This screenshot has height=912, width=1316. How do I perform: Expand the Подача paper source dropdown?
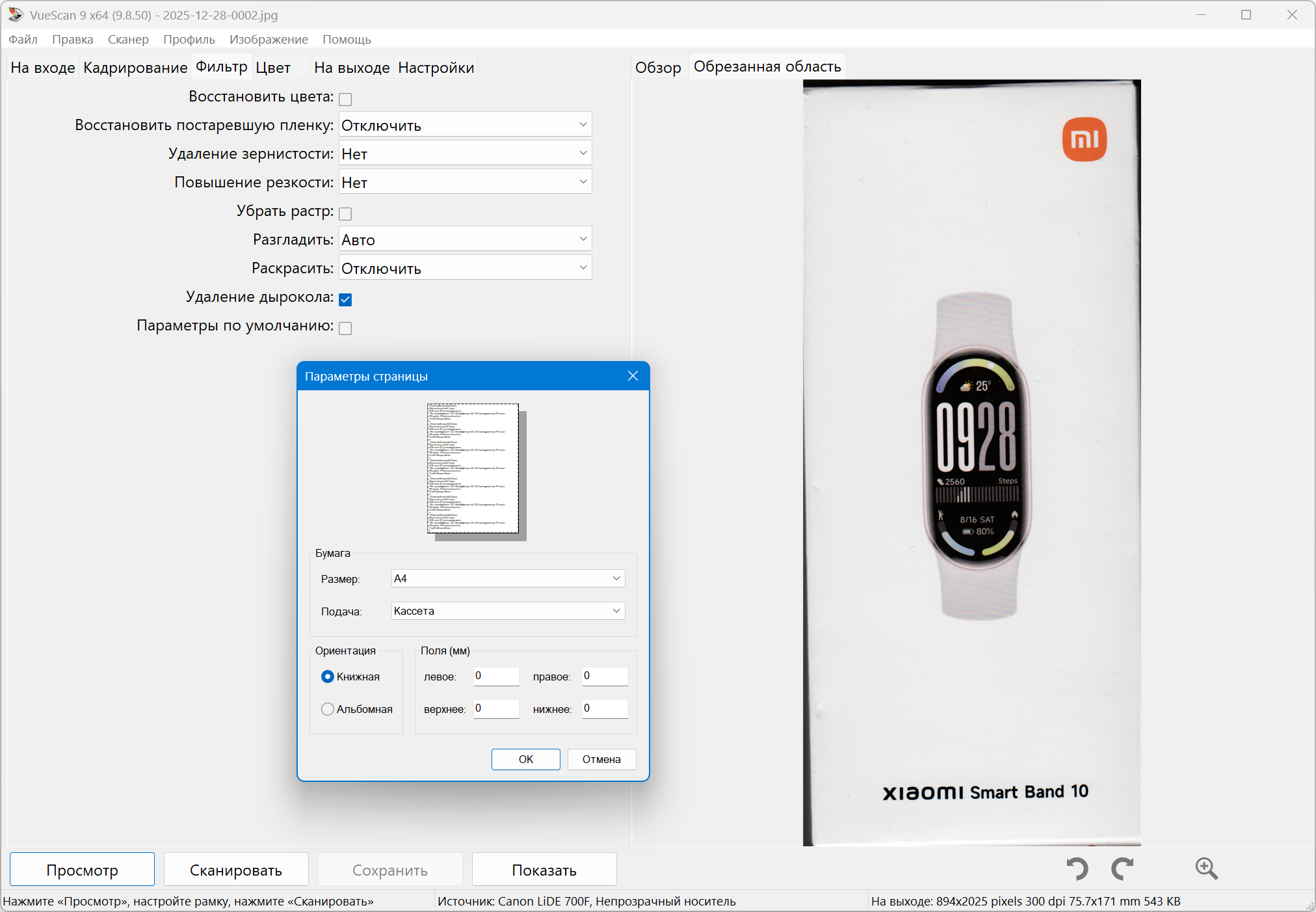coord(508,611)
